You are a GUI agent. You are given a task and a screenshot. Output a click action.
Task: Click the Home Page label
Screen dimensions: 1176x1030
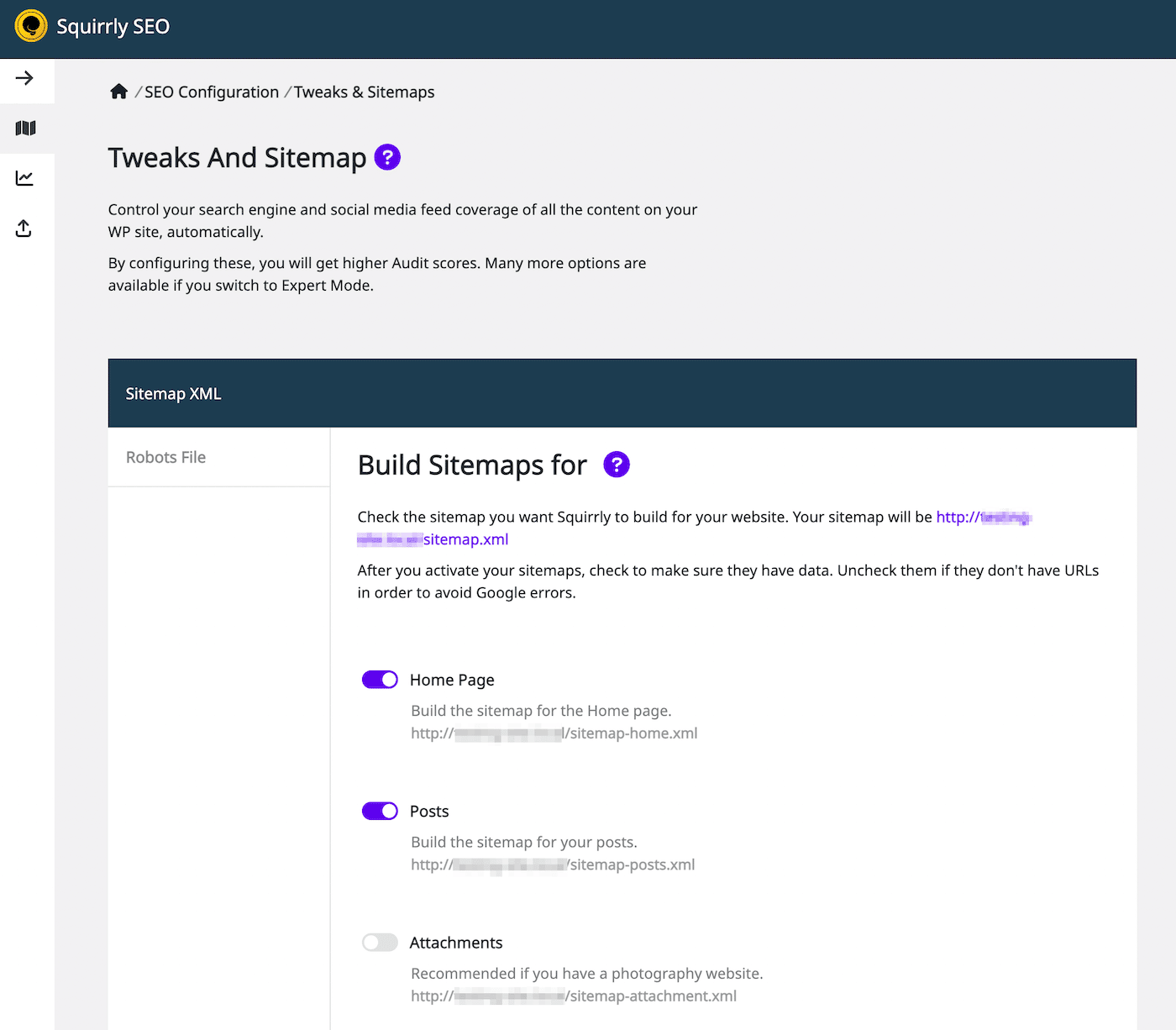coord(451,679)
